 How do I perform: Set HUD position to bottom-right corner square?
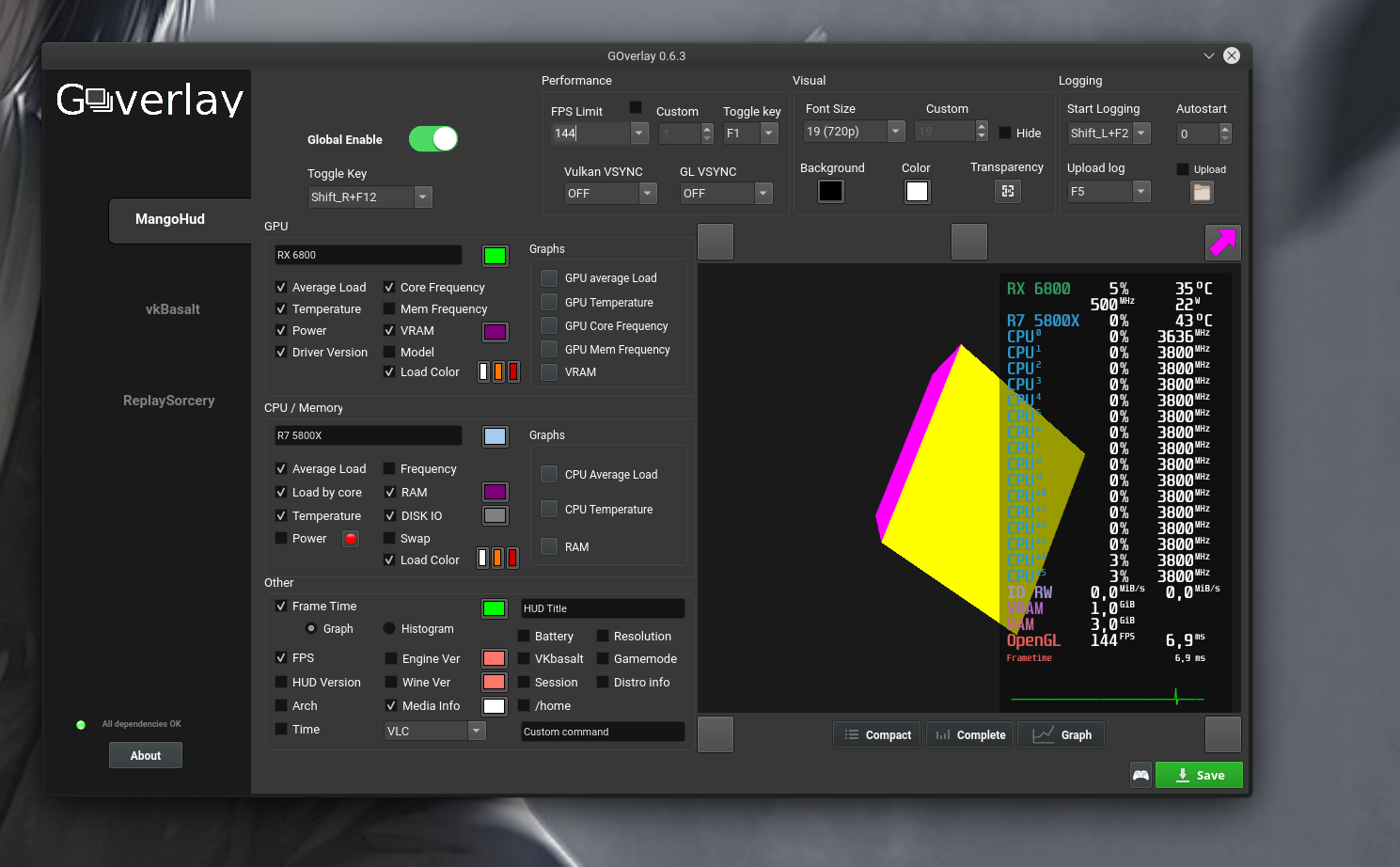(1223, 734)
